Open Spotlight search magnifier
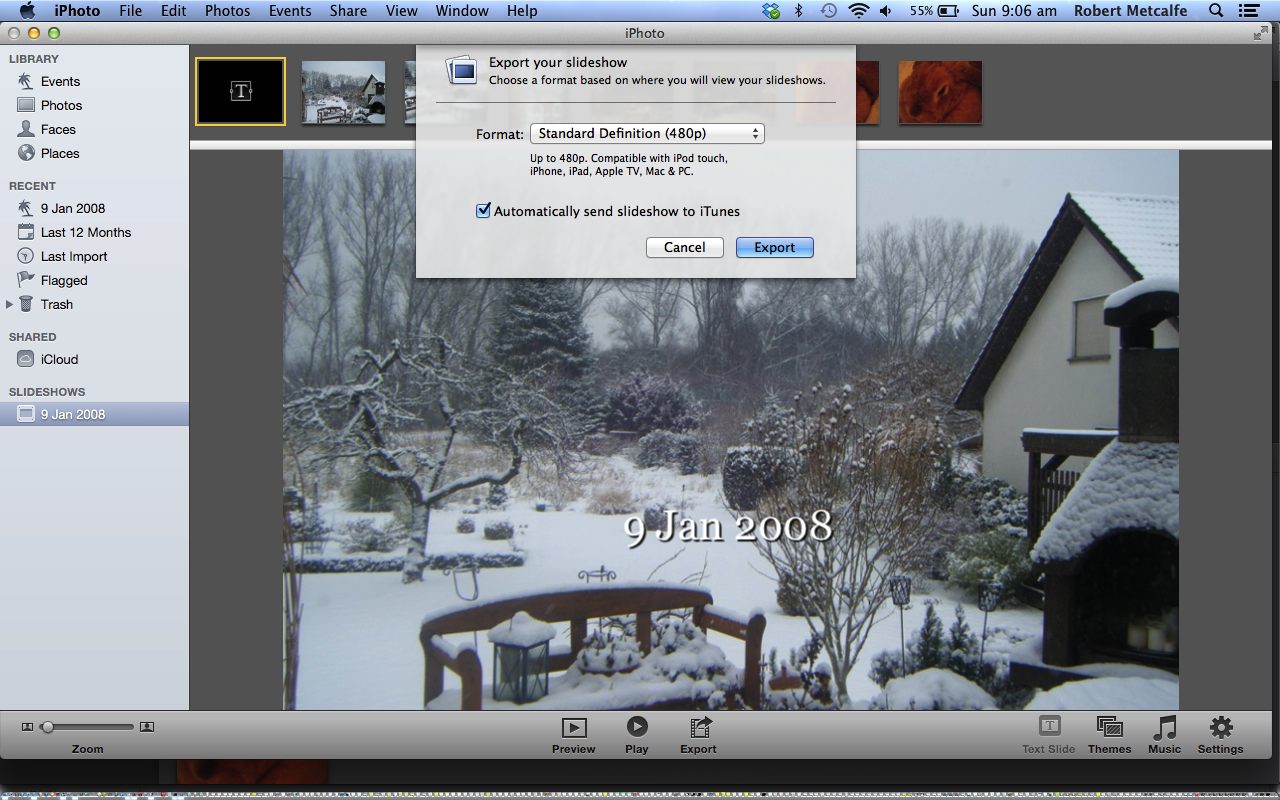The height and width of the screenshot is (800, 1280). pyautogui.click(x=1216, y=11)
